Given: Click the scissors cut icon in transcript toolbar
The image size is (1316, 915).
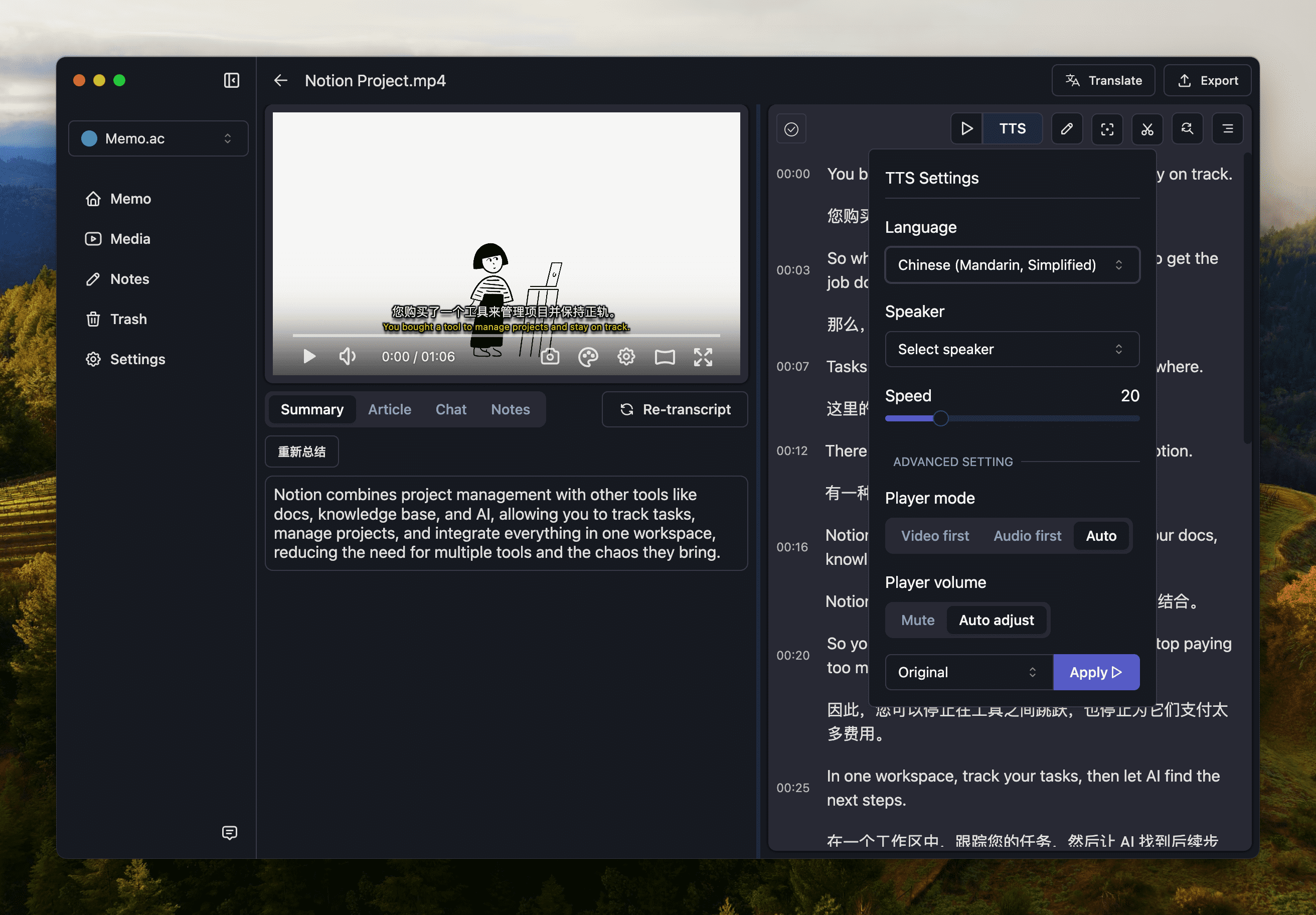Looking at the screenshot, I should tap(1147, 129).
